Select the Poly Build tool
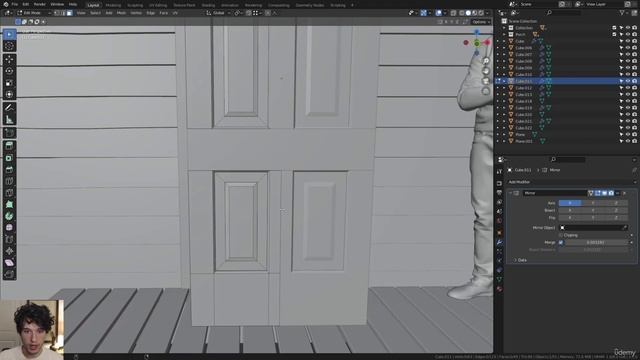Viewport: 640px width, 360px height. pyautogui.click(x=9, y=204)
